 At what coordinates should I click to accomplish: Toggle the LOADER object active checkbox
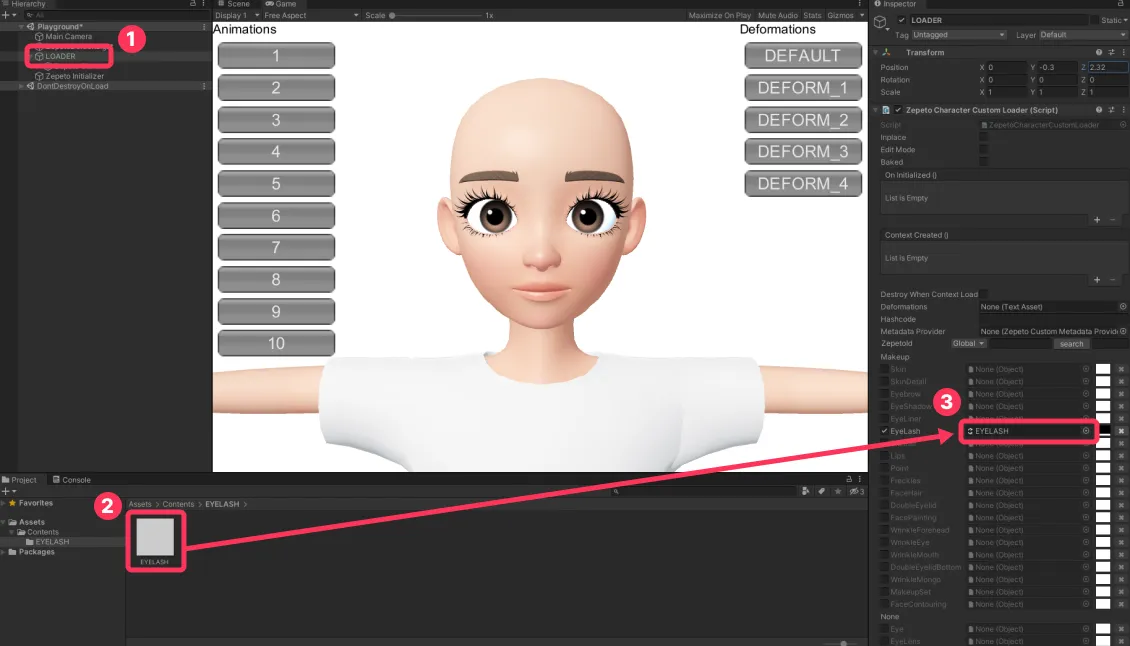coord(901,20)
